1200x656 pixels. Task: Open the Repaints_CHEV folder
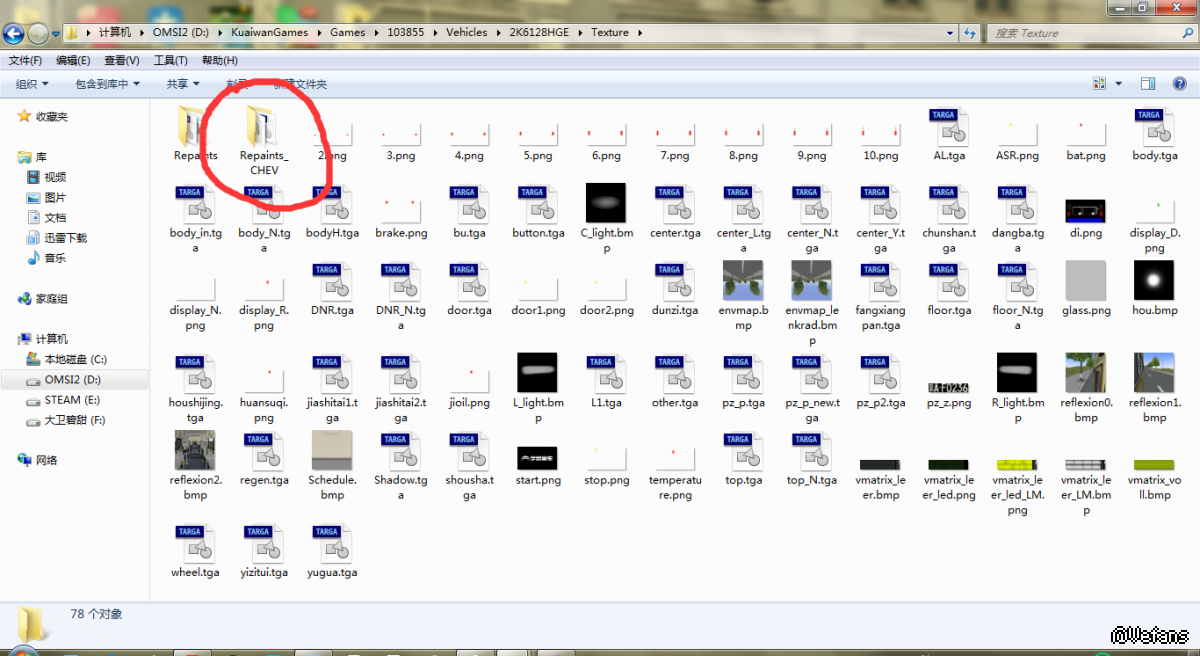pos(263,128)
